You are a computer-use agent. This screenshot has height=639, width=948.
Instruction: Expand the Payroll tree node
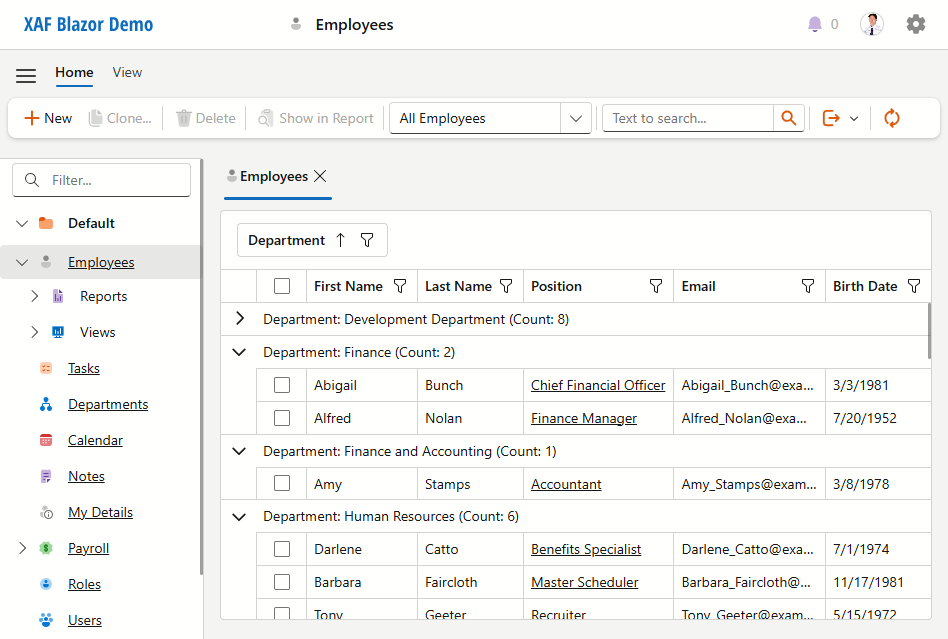(x=22, y=548)
